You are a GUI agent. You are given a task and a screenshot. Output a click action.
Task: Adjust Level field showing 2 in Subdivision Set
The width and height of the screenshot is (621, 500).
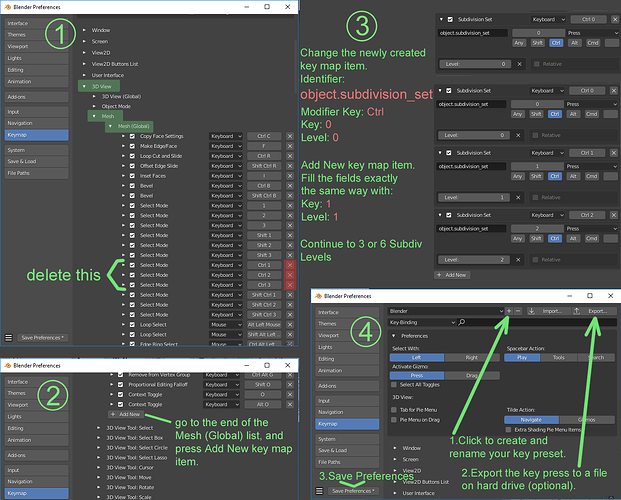[474, 260]
